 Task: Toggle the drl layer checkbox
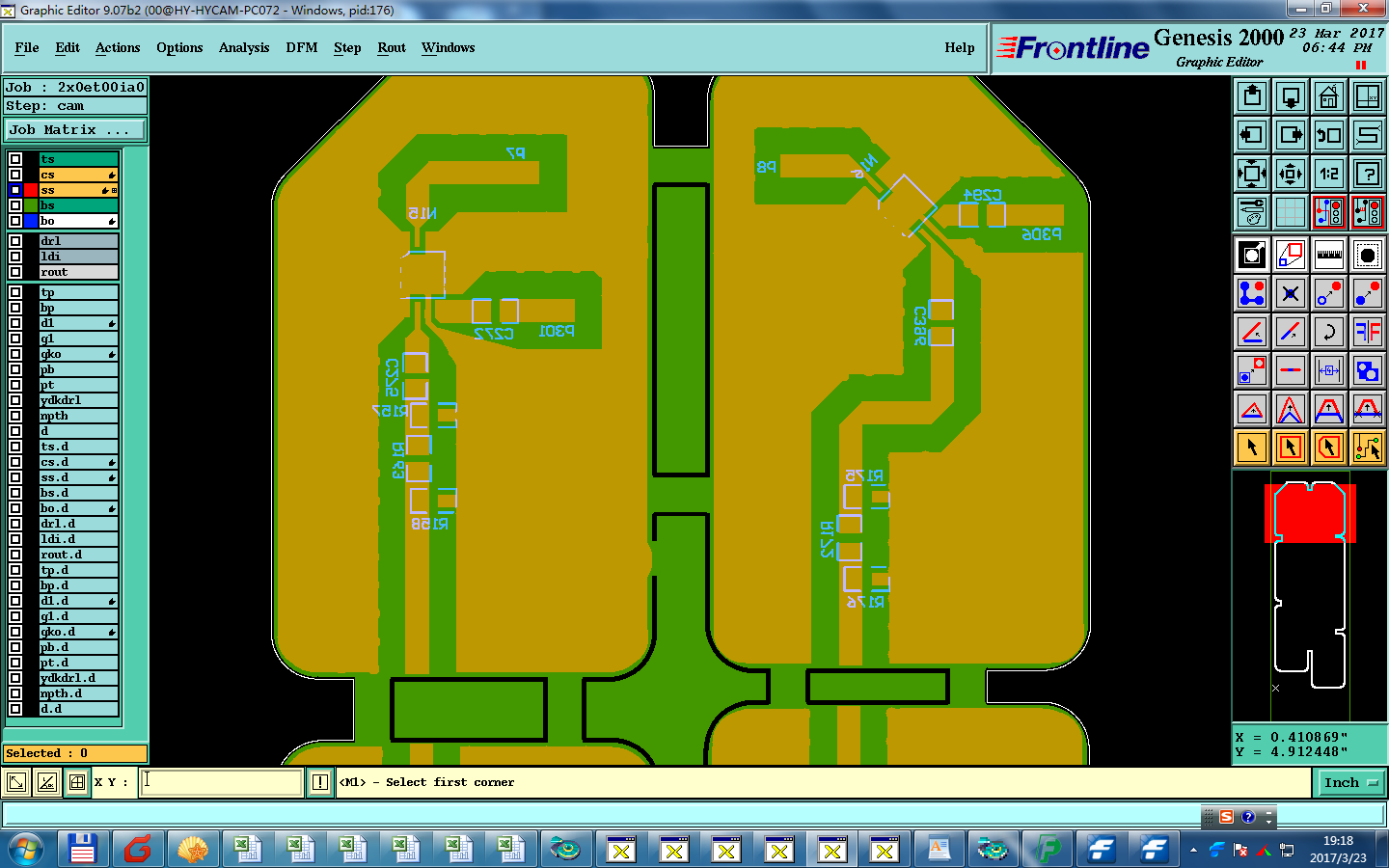(15, 241)
